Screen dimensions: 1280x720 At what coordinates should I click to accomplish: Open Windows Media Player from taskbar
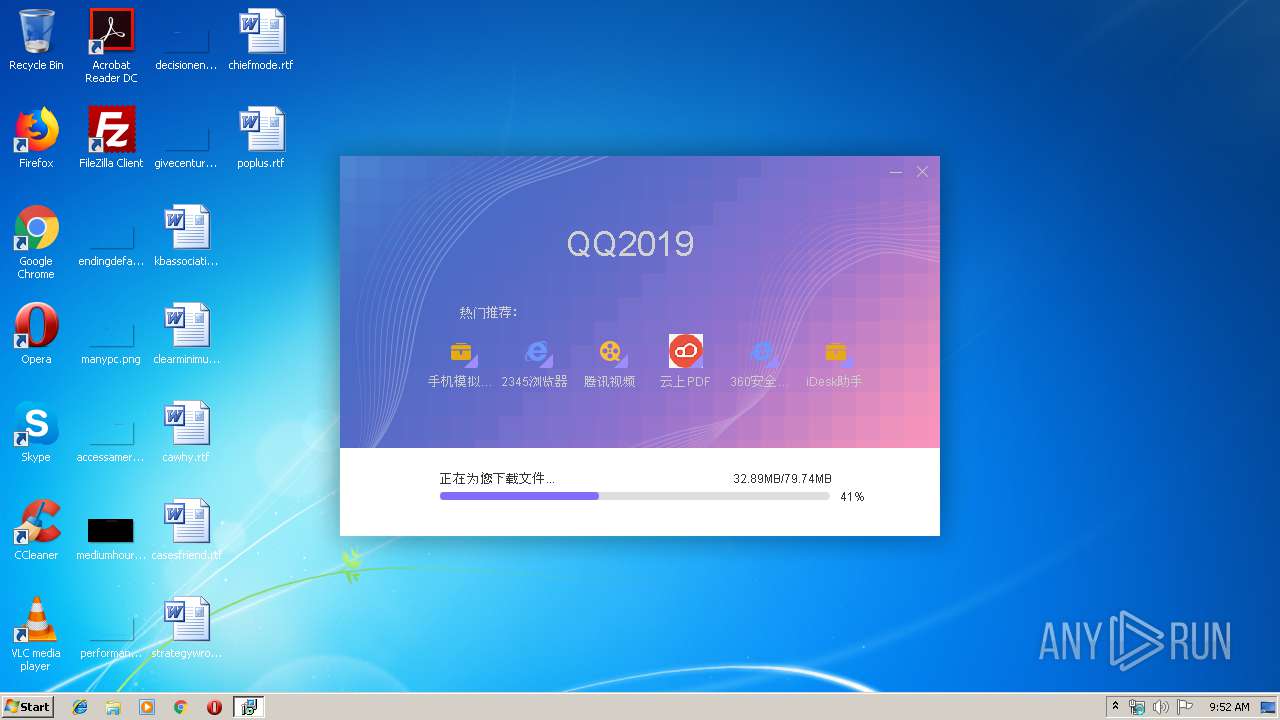(147, 707)
